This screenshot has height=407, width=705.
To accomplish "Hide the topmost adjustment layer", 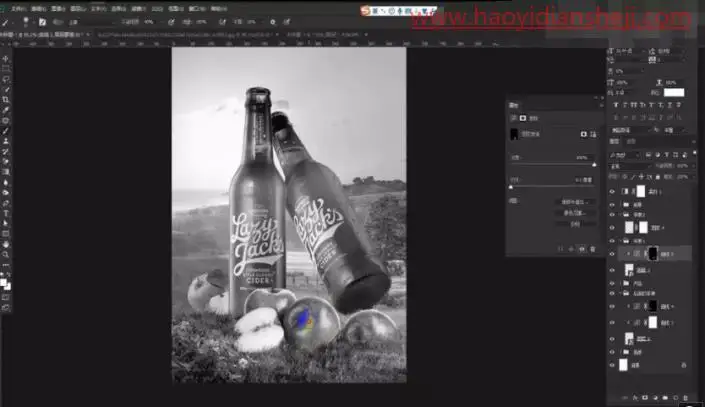I will 612,192.
